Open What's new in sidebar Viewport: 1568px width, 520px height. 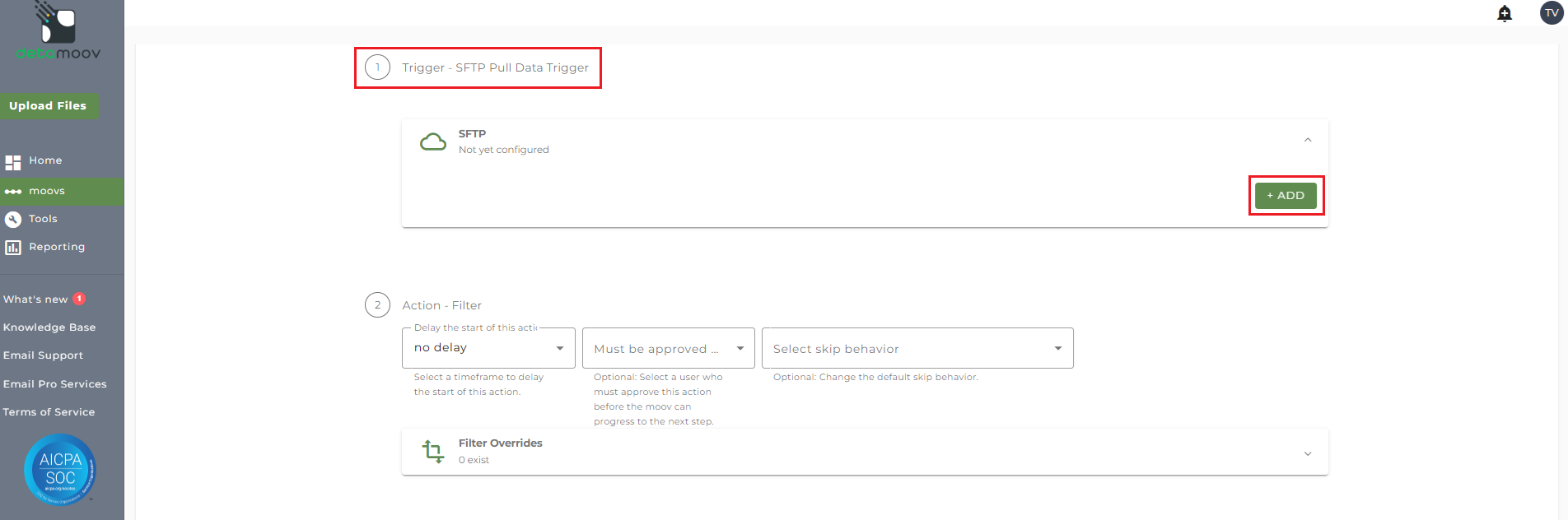35,299
